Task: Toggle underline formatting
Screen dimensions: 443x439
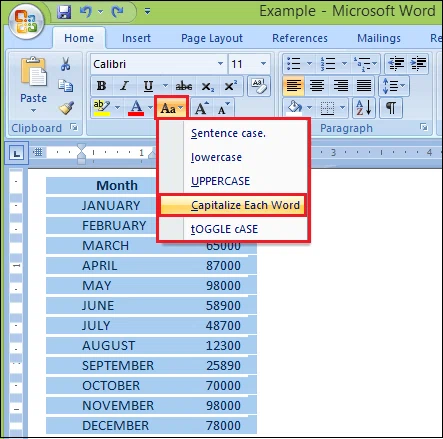Action: pos(148,86)
